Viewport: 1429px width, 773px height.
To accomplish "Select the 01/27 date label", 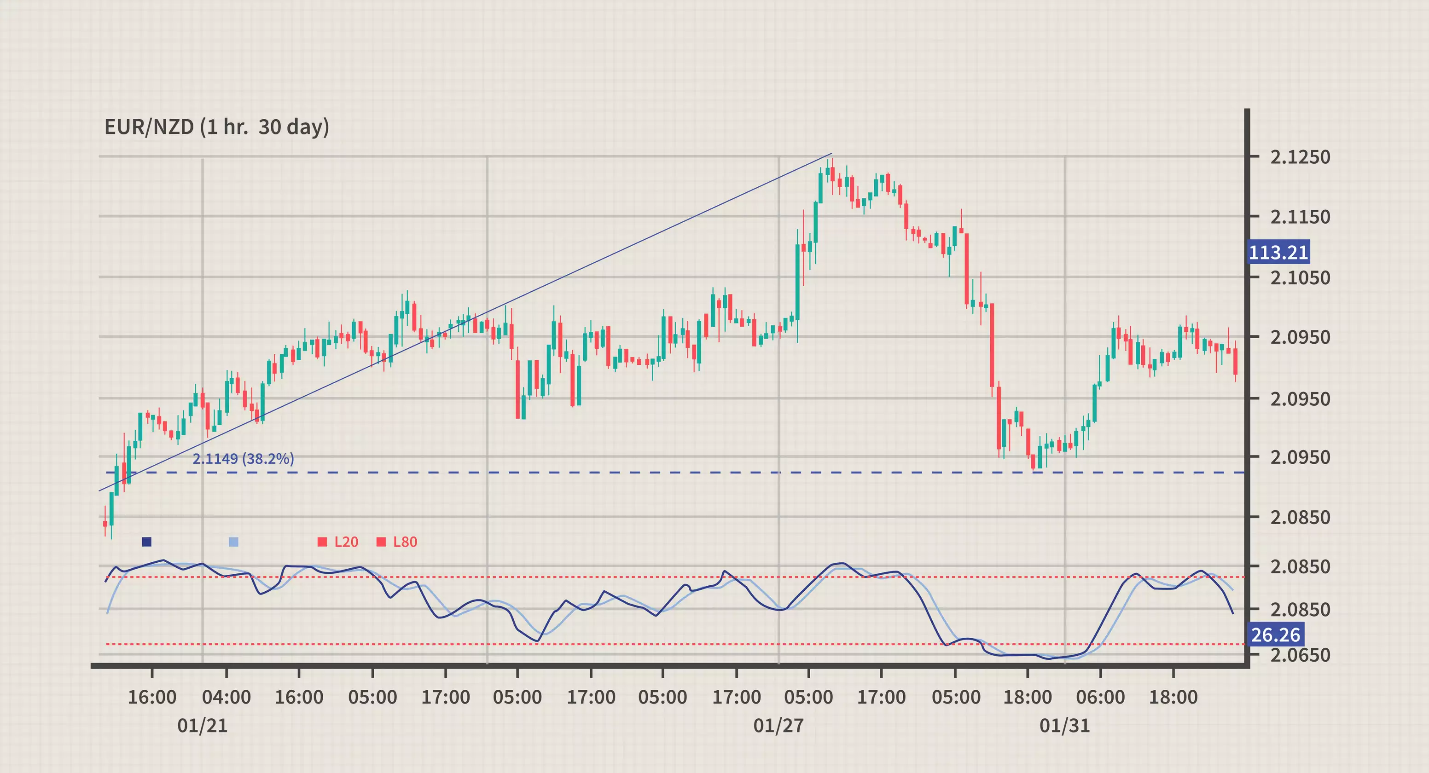I will coord(777,727).
